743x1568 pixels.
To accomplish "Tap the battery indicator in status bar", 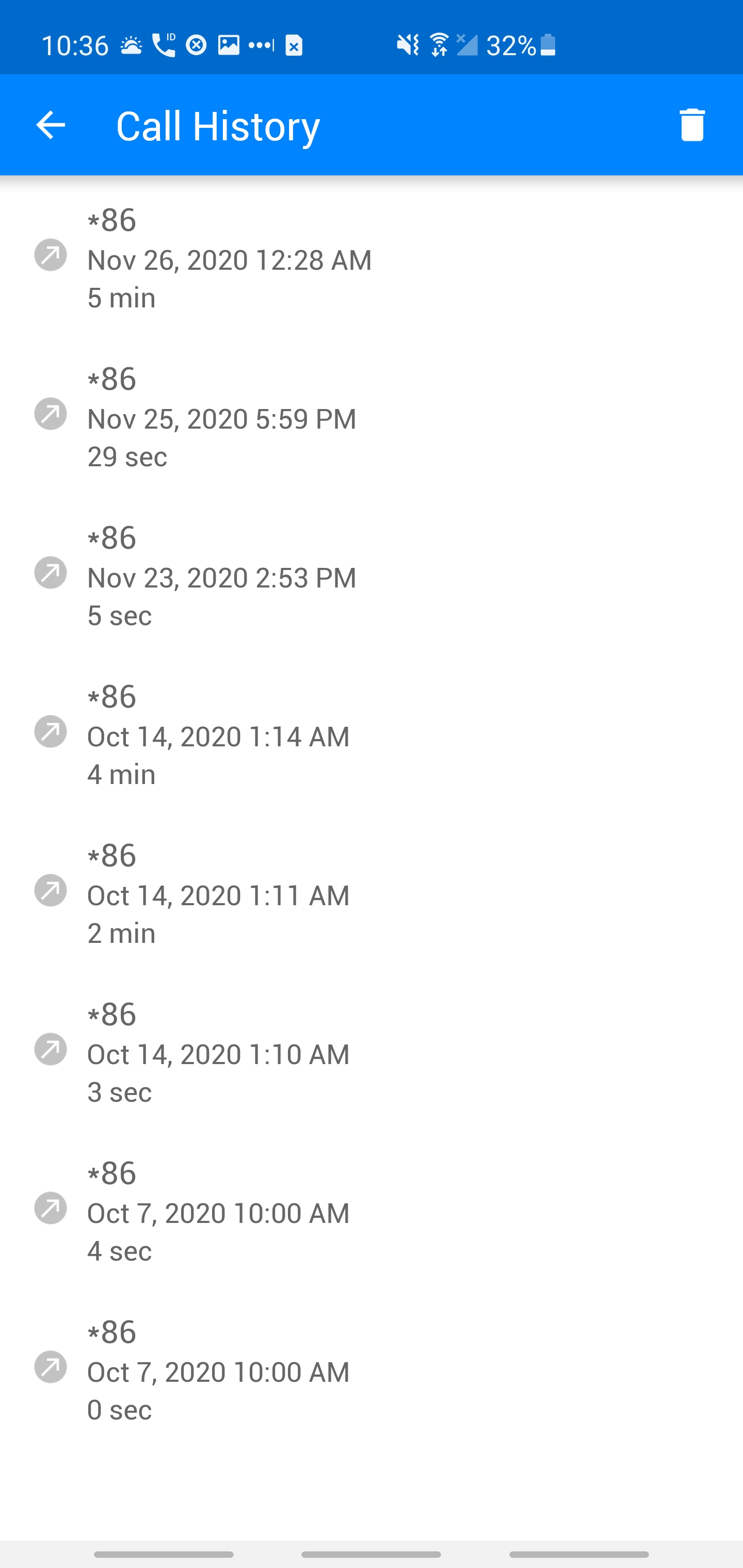I will click(547, 45).
